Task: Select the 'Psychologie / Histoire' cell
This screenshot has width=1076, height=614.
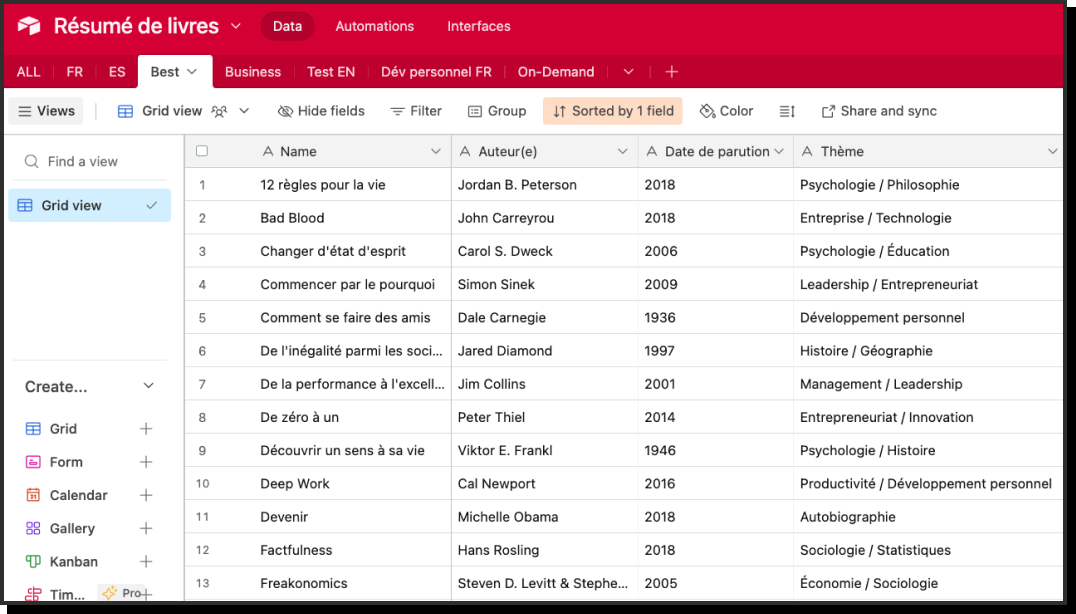Action: click(x=928, y=451)
